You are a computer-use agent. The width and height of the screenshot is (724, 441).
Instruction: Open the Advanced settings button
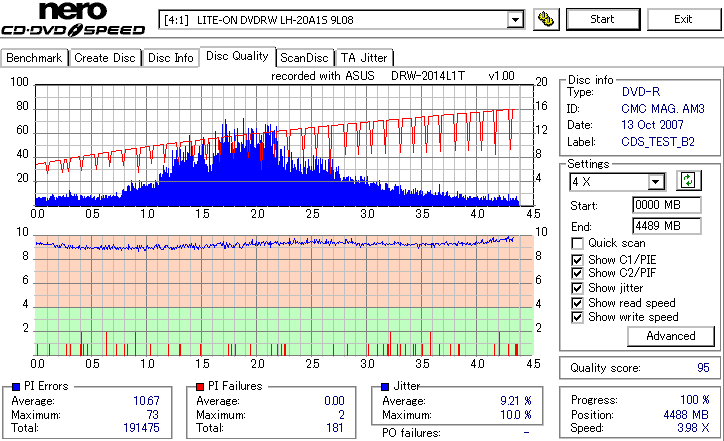click(x=670, y=336)
